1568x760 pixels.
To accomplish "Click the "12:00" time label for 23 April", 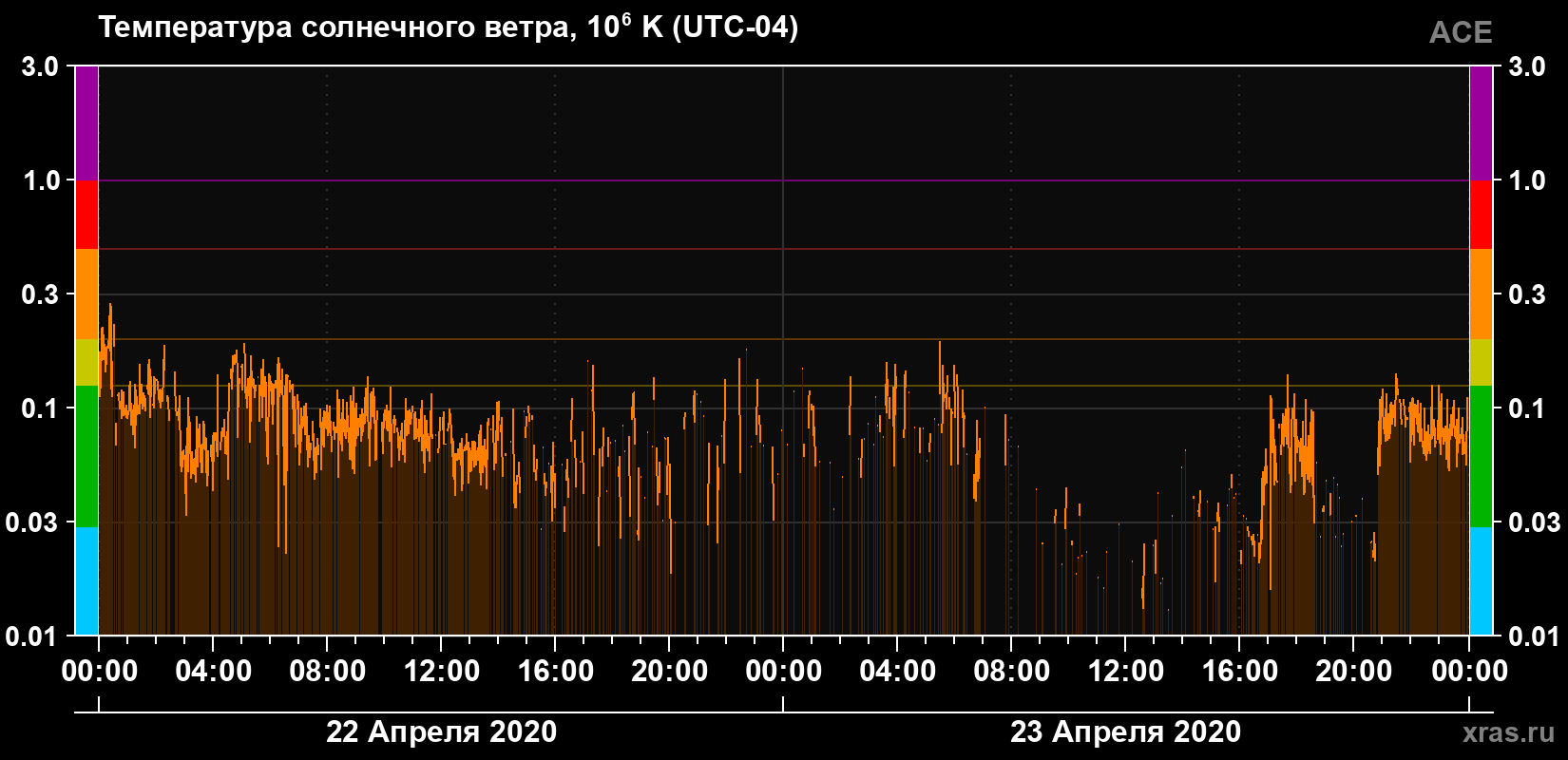I will tap(1126, 672).
